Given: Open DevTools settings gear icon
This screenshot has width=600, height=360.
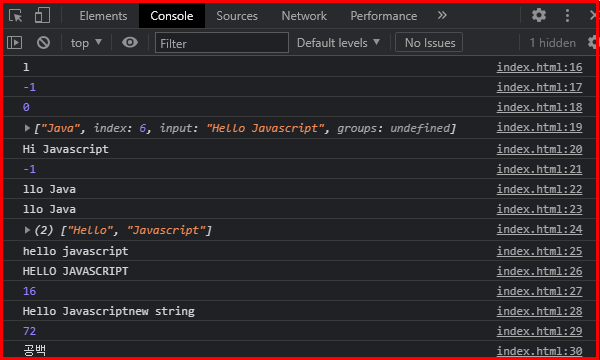Looking at the screenshot, I should point(539,15).
